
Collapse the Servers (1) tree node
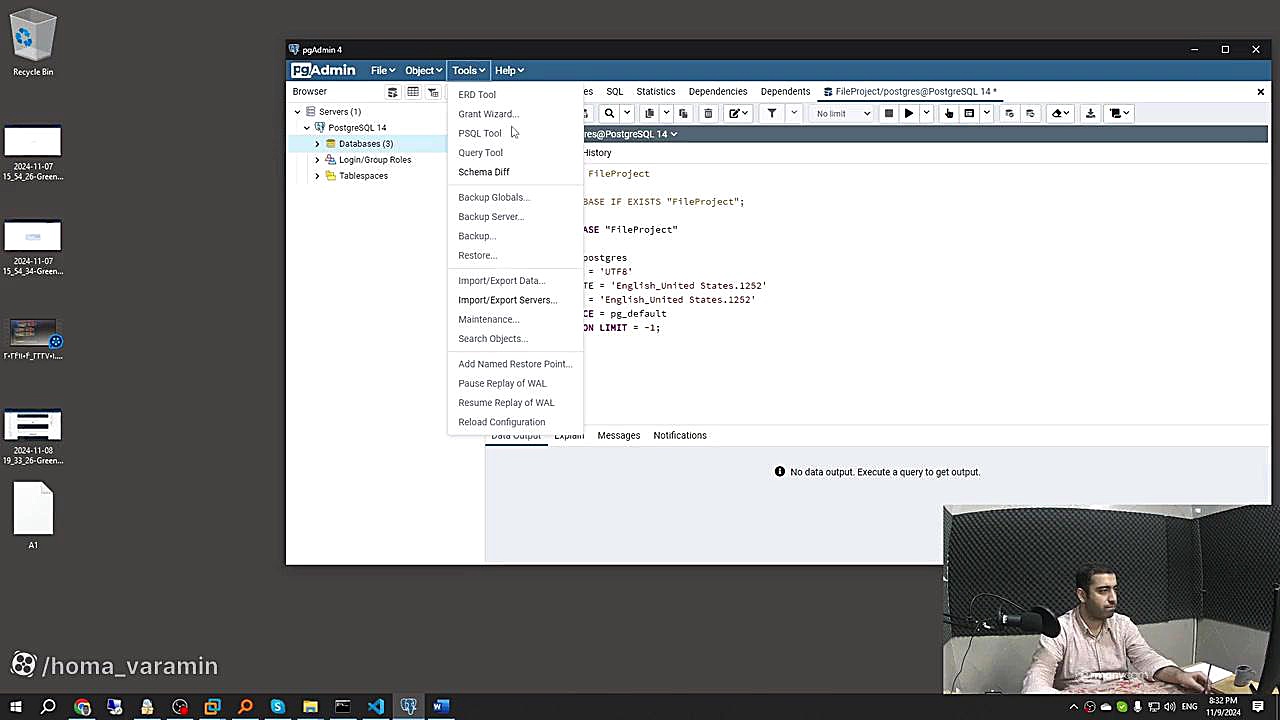(x=297, y=112)
